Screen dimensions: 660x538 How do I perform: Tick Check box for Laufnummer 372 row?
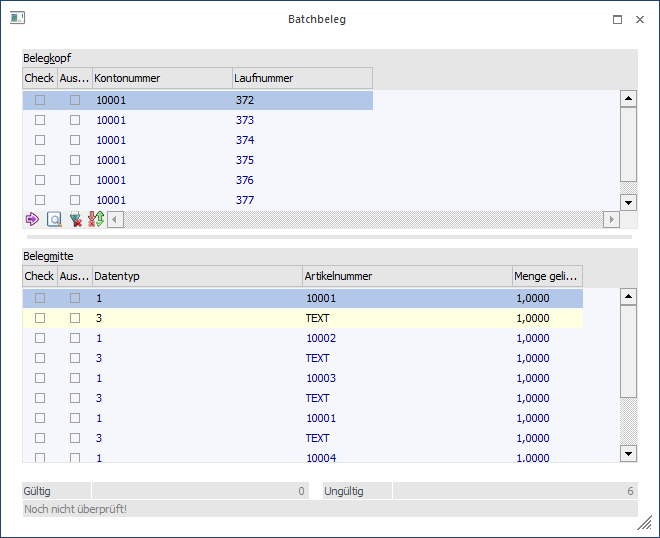[40, 100]
